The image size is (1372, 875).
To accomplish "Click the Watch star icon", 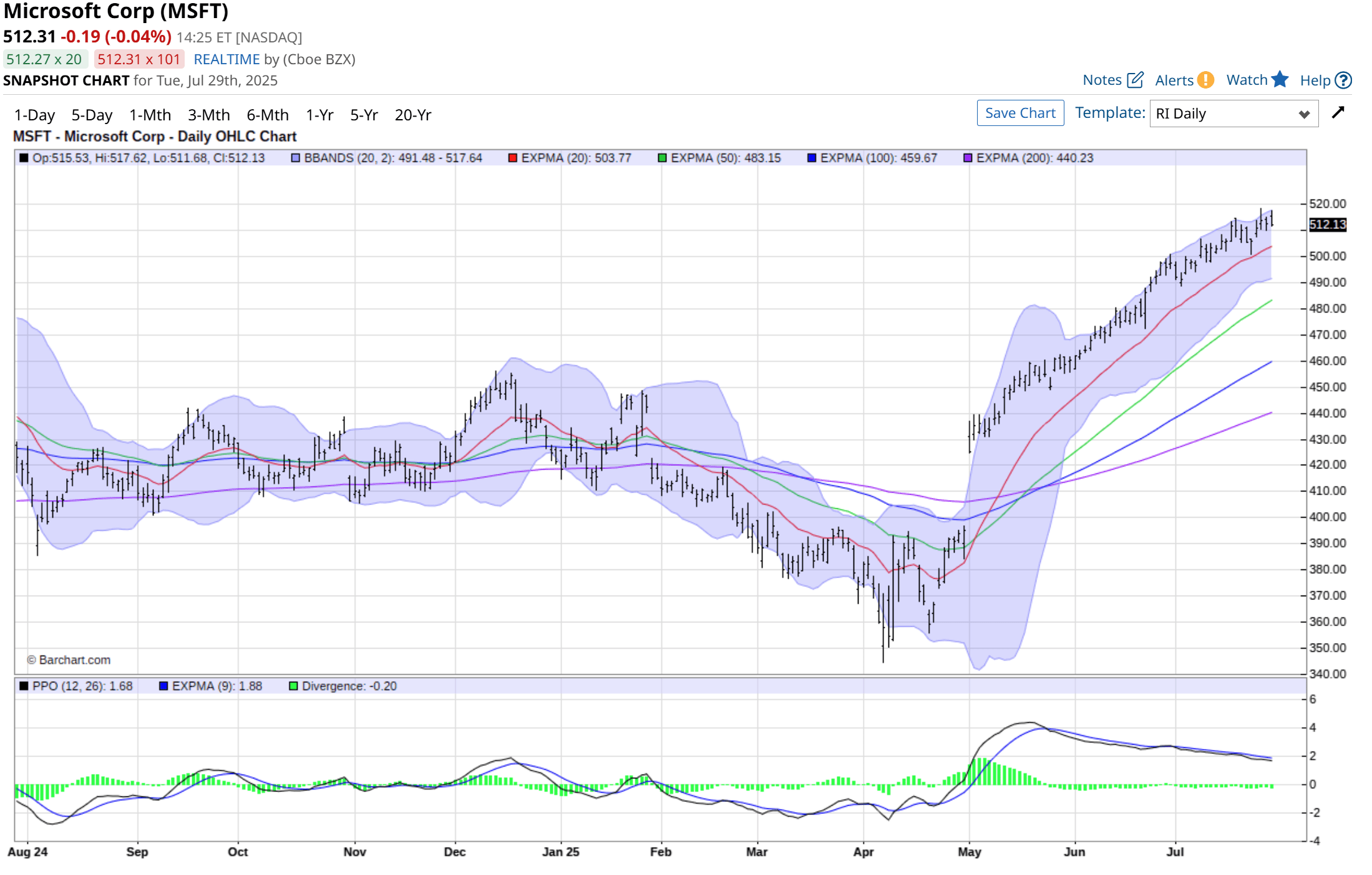I will (x=1280, y=79).
